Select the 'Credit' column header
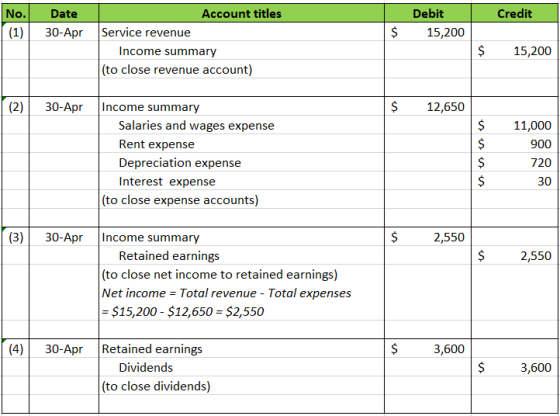 515,14
